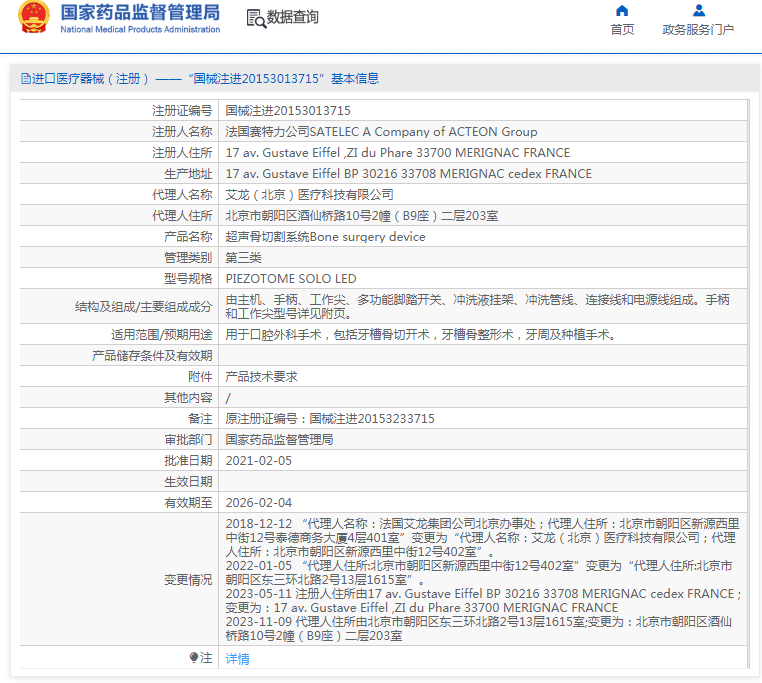
Task: Select structure composition text 由主机、手柄、工作尖
Action: [x=477, y=307]
